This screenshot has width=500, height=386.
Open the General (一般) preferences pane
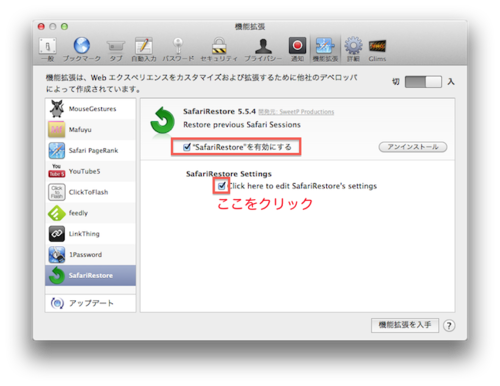(47, 49)
